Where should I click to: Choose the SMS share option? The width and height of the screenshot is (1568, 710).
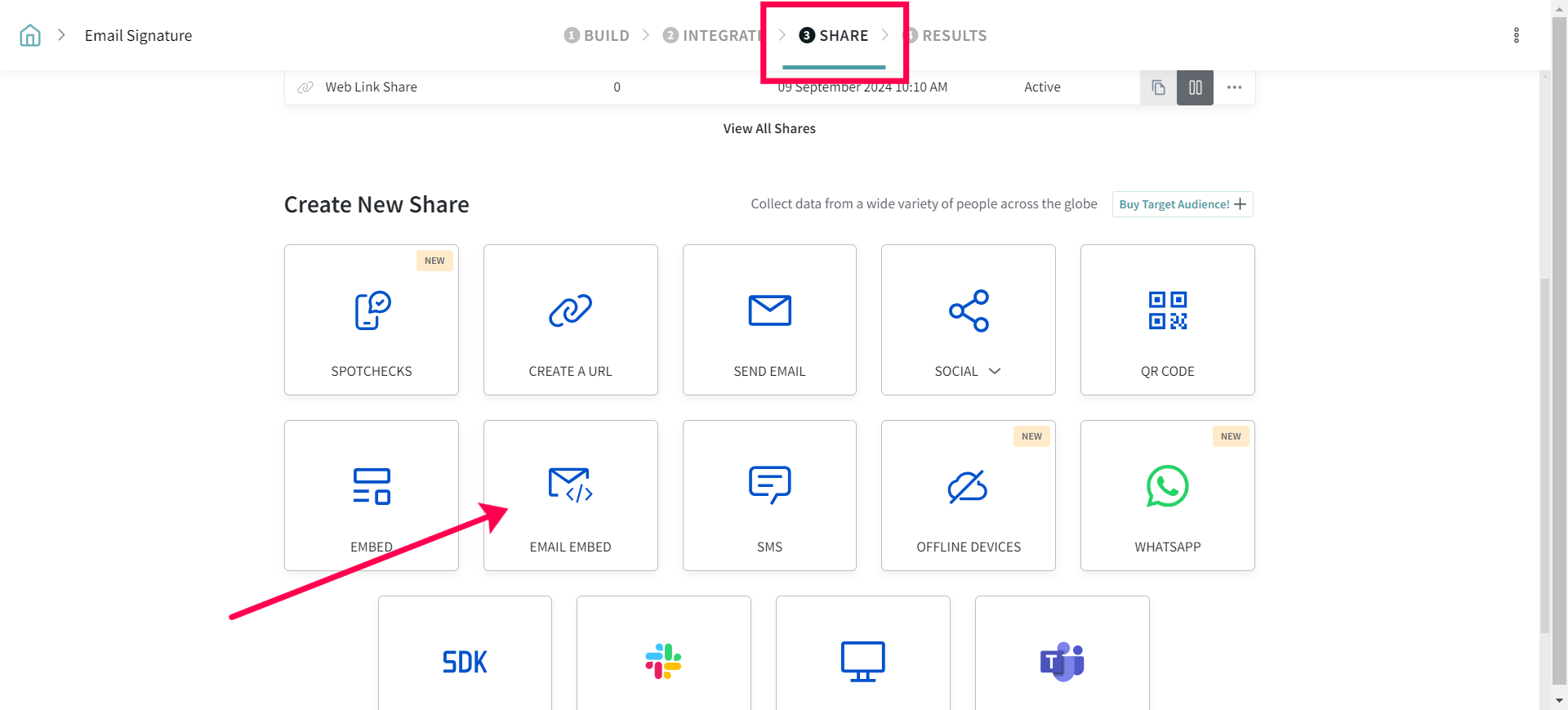(x=769, y=495)
